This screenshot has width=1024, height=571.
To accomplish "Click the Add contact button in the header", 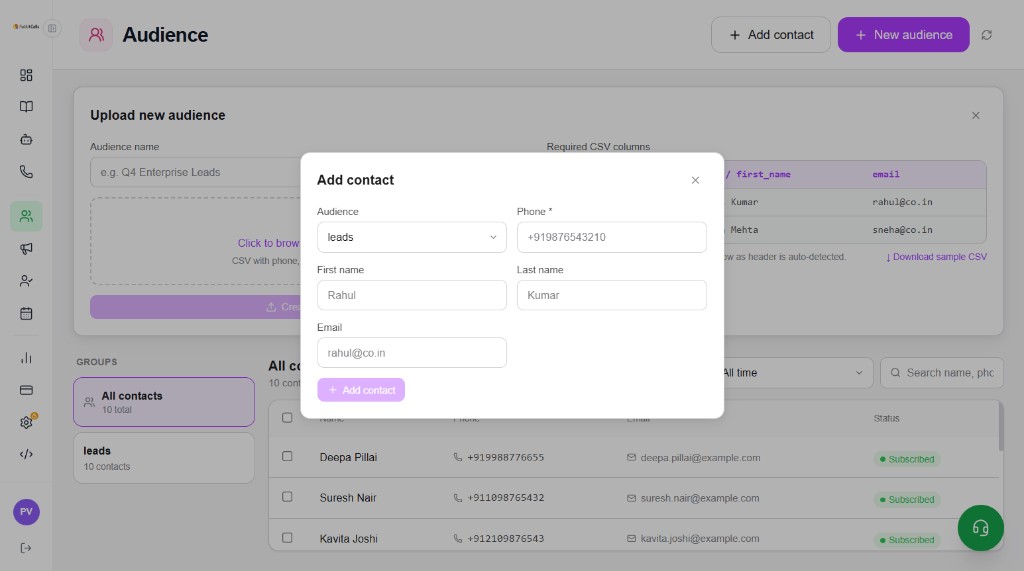I will [x=771, y=35].
